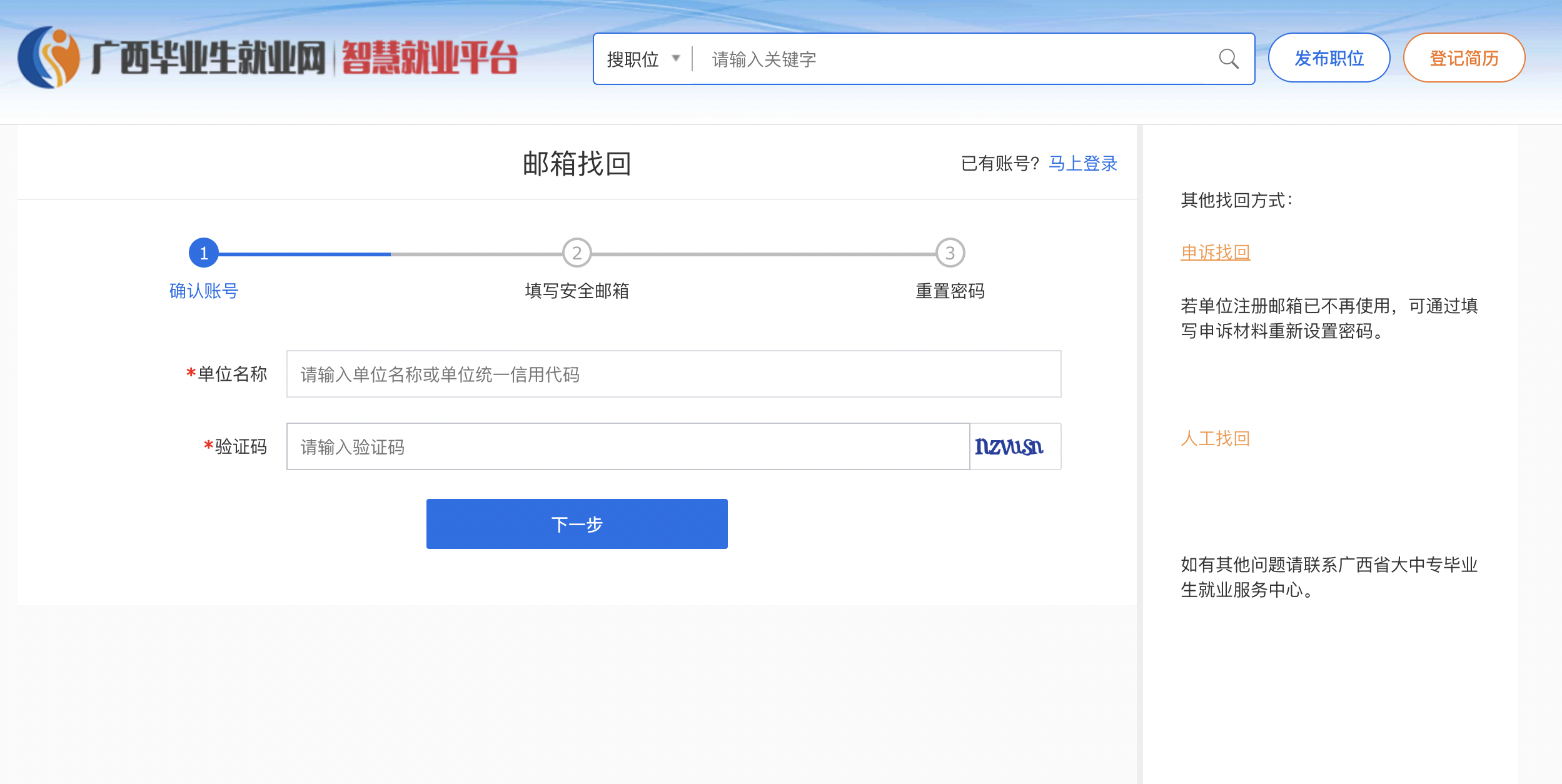Click the dropdown arrow beside 搜职位
The image size is (1562, 784).
pos(675,59)
